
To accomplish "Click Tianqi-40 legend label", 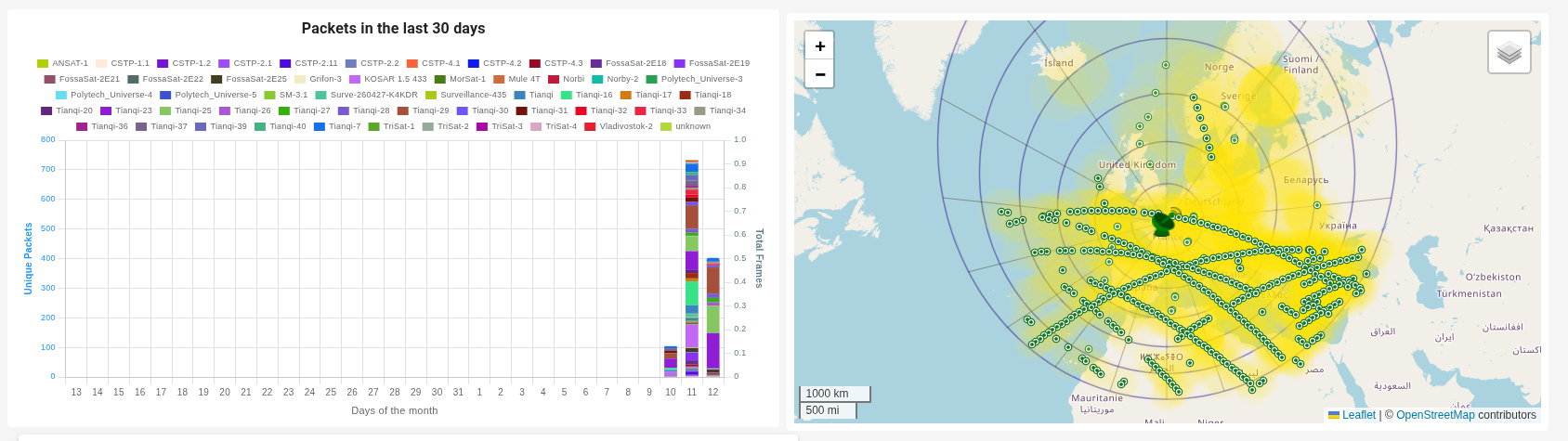I will pyautogui.click(x=288, y=126).
